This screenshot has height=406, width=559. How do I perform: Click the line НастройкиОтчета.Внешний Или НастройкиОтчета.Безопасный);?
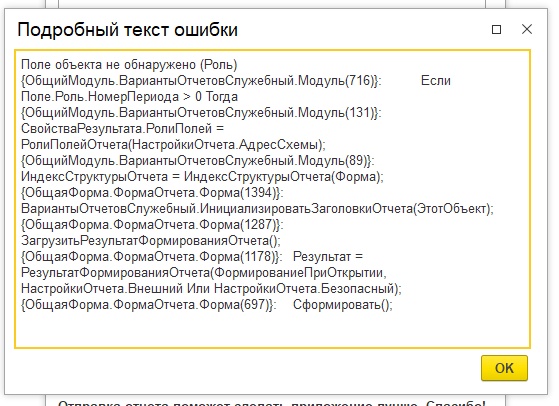[x=211, y=289]
